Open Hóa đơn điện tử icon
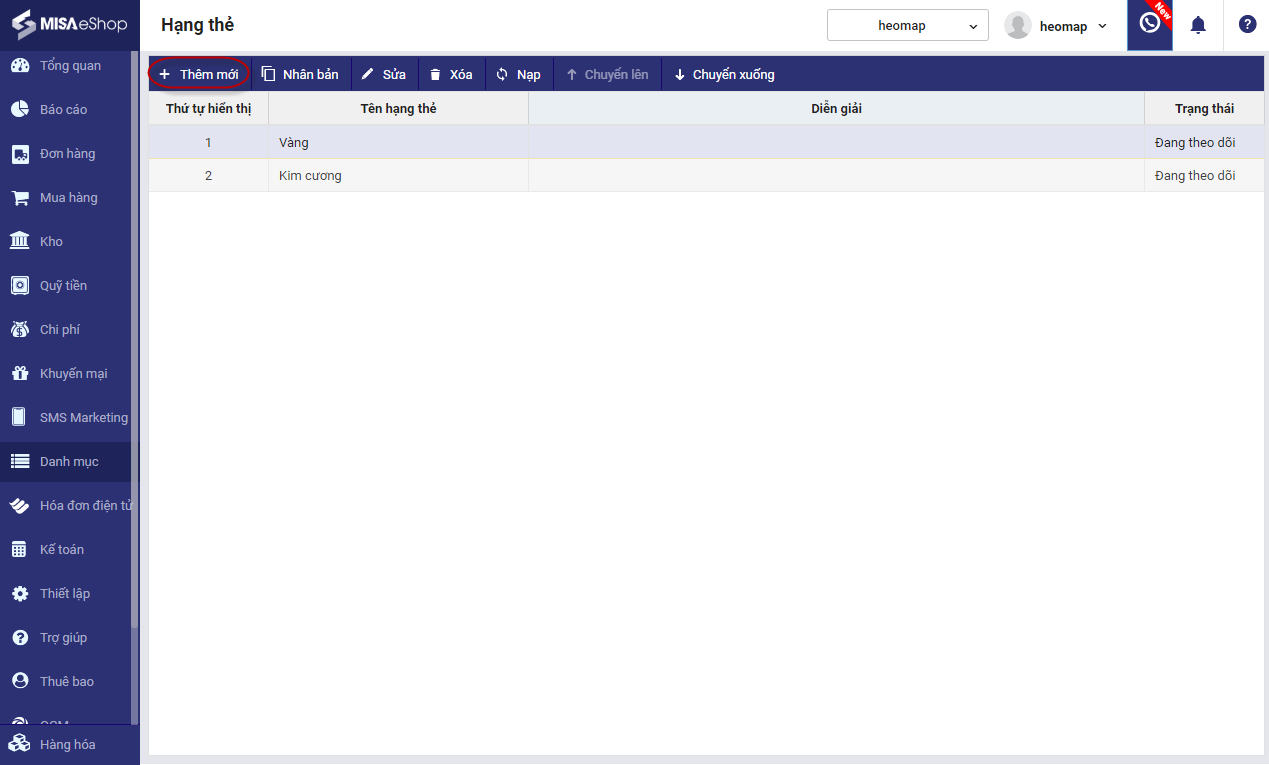This screenshot has width=1269, height=765. (20, 505)
